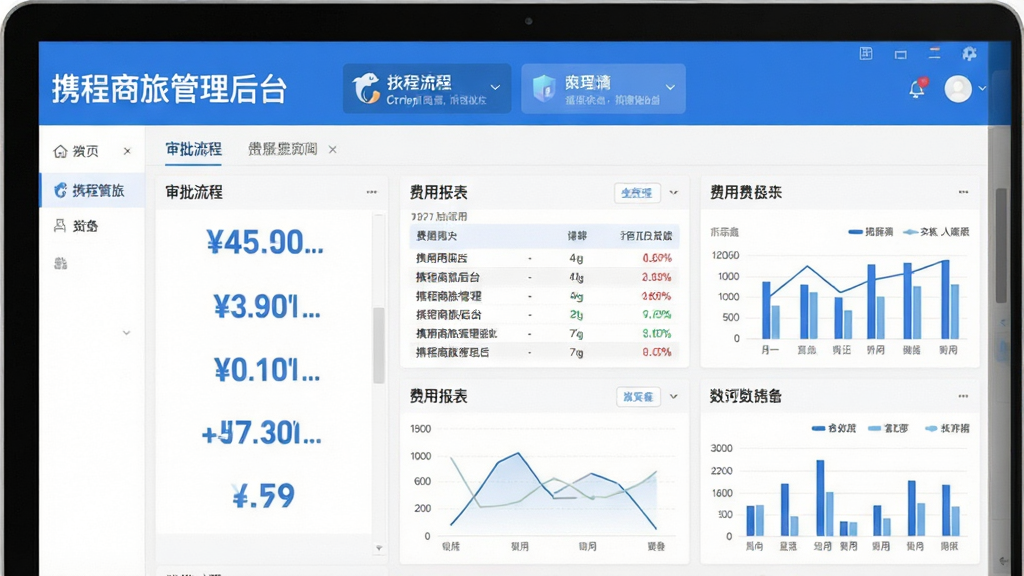Click the highest peak of the dark line chart

519,453
